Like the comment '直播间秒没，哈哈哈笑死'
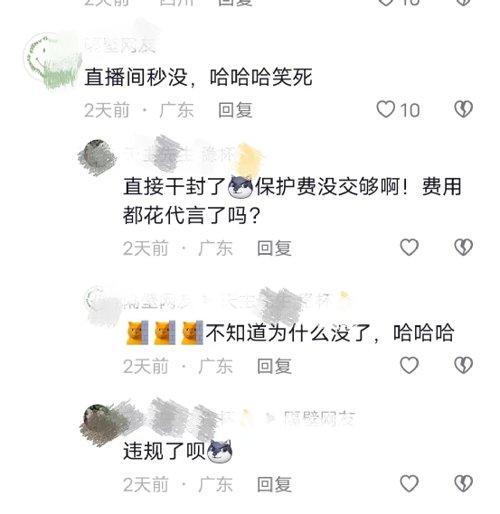Viewport: 500px width, 514px height. 386,110
